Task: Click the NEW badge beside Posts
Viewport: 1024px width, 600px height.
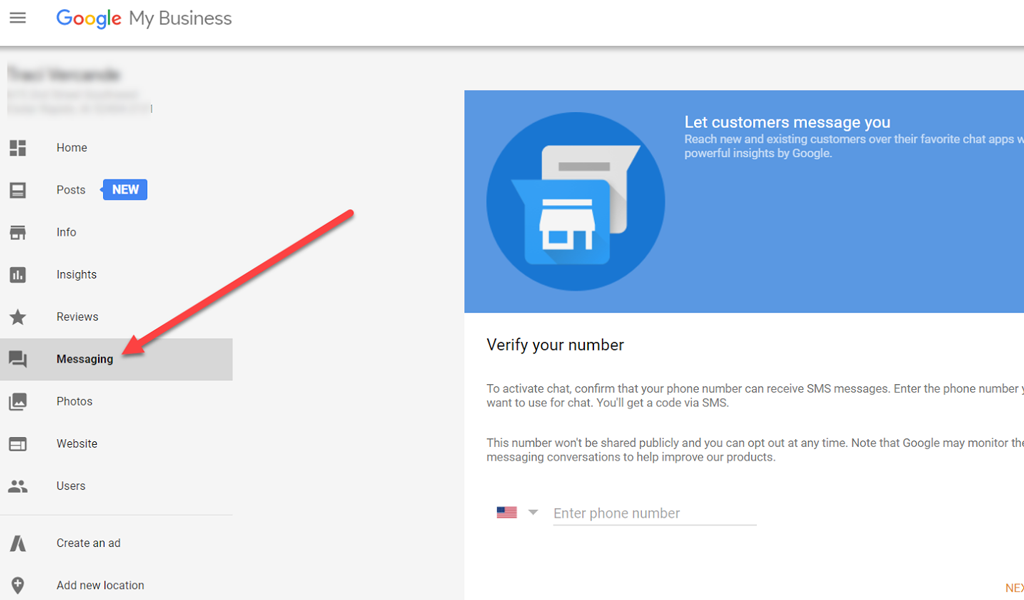Action: 125,190
